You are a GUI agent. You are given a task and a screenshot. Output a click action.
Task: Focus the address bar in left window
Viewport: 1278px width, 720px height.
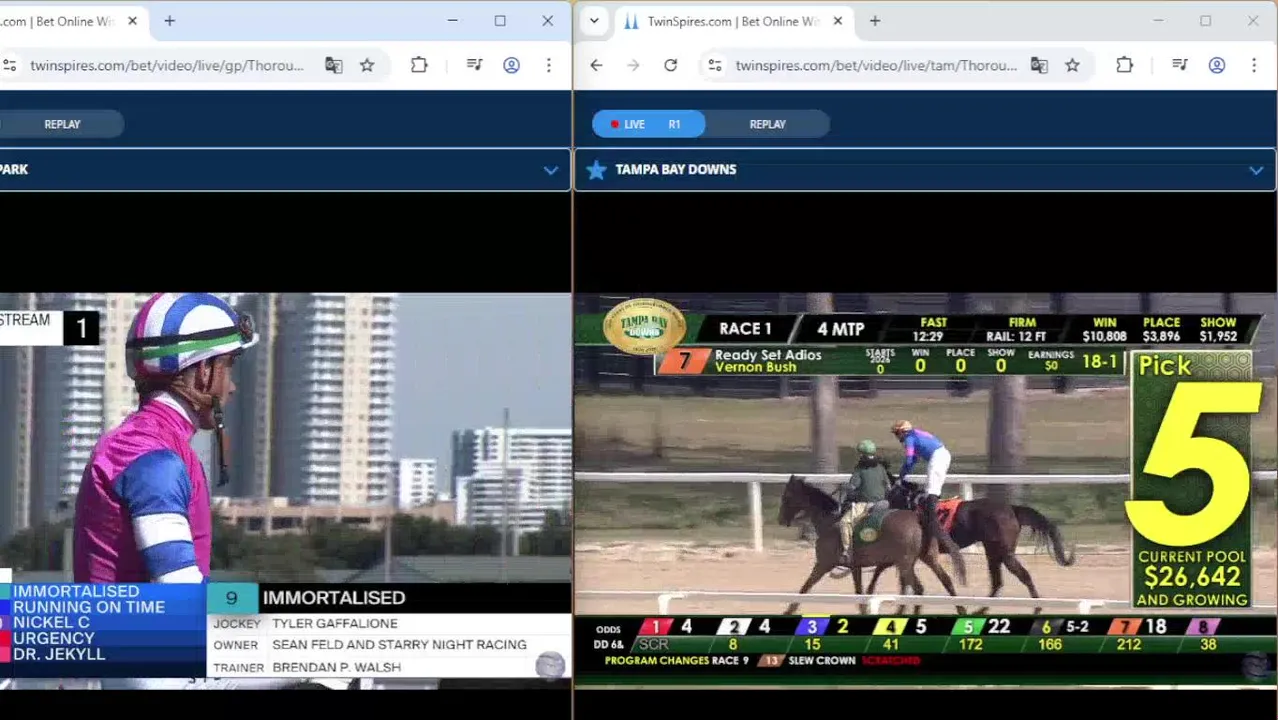167,65
